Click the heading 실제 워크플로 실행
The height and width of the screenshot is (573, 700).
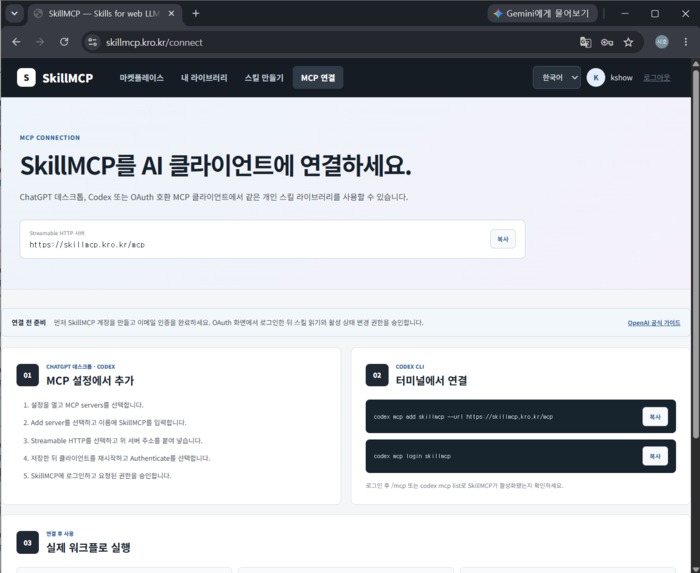pyautogui.click(x=88, y=548)
